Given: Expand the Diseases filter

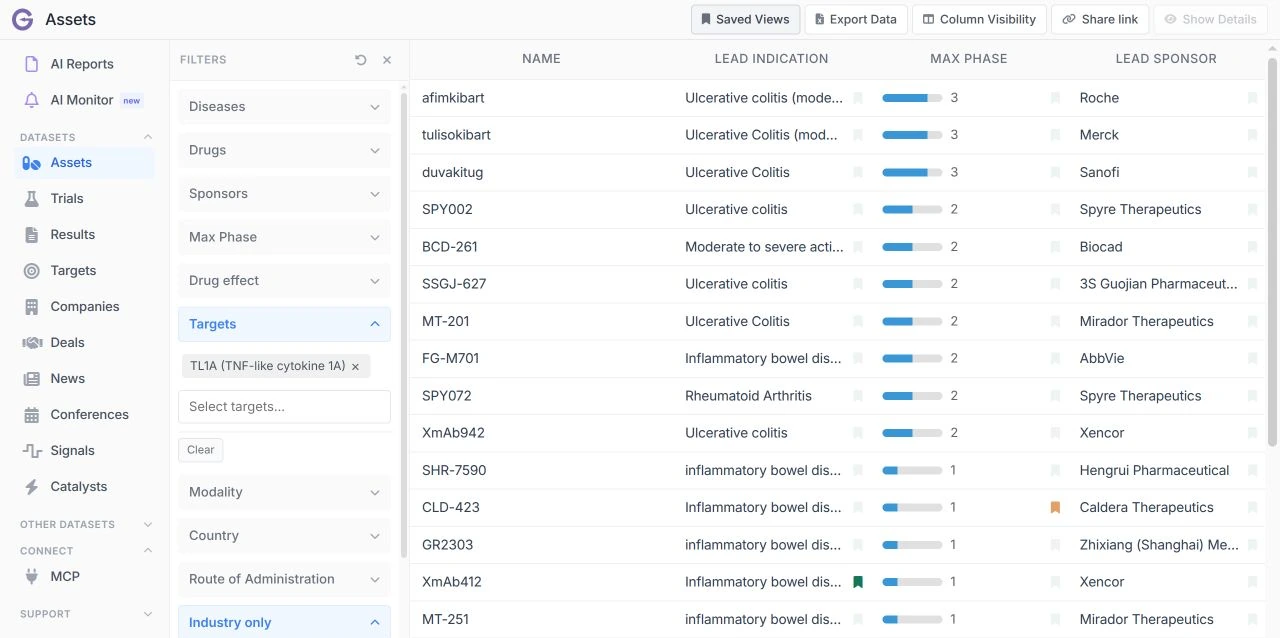Looking at the screenshot, I should pyautogui.click(x=284, y=107).
